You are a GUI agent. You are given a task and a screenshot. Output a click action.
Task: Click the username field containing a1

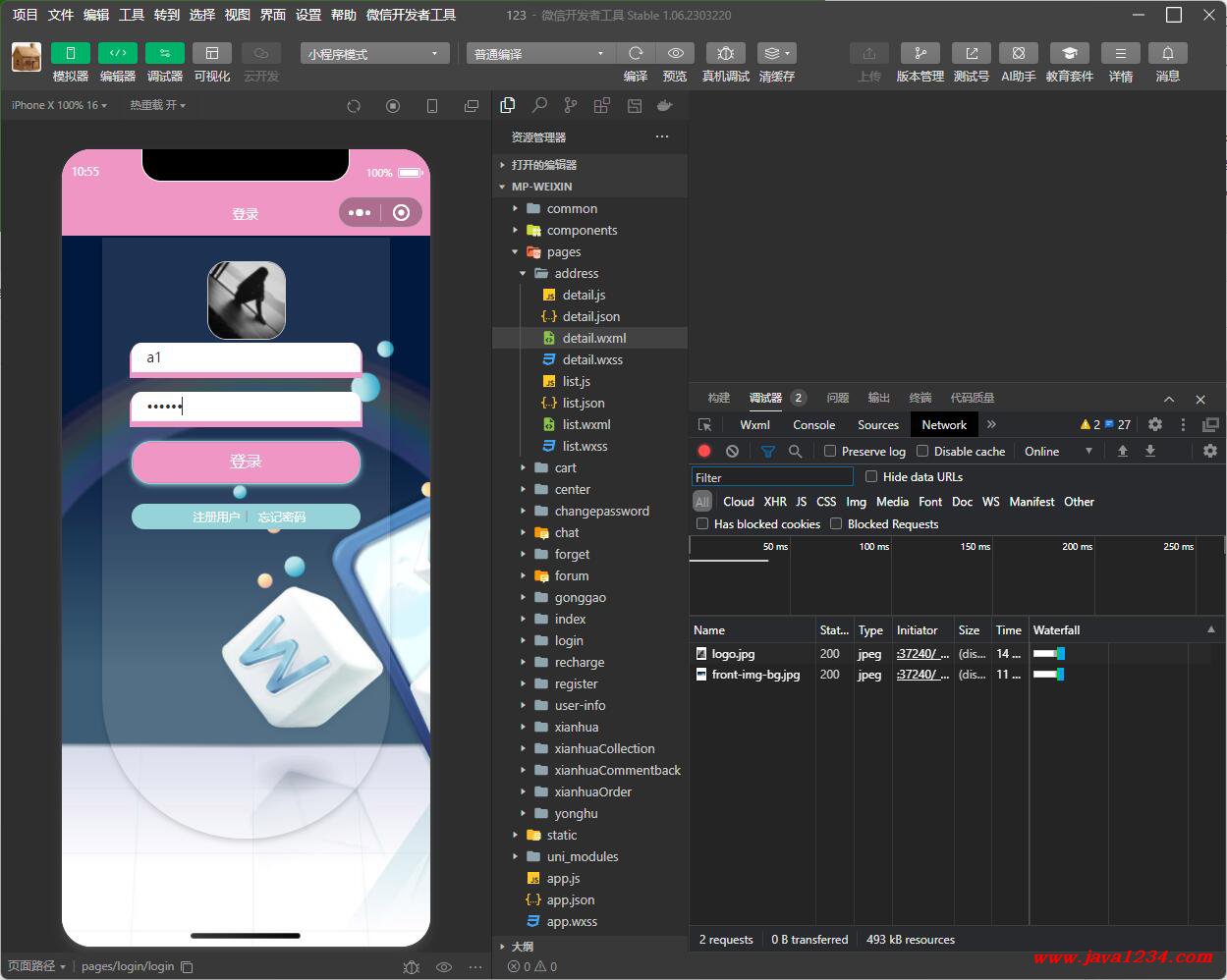click(x=246, y=357)
